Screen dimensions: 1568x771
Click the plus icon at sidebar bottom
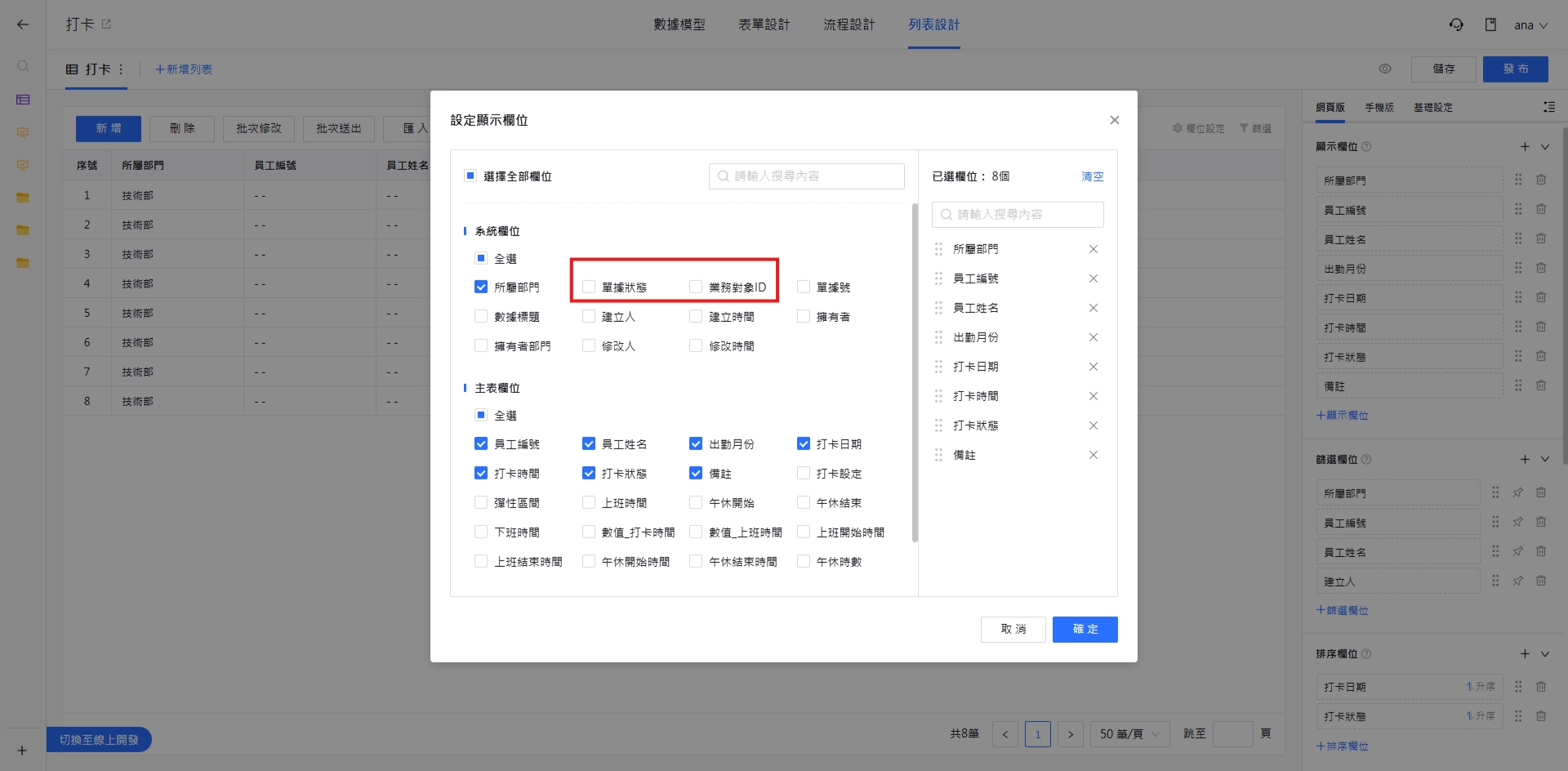[22, 751]
